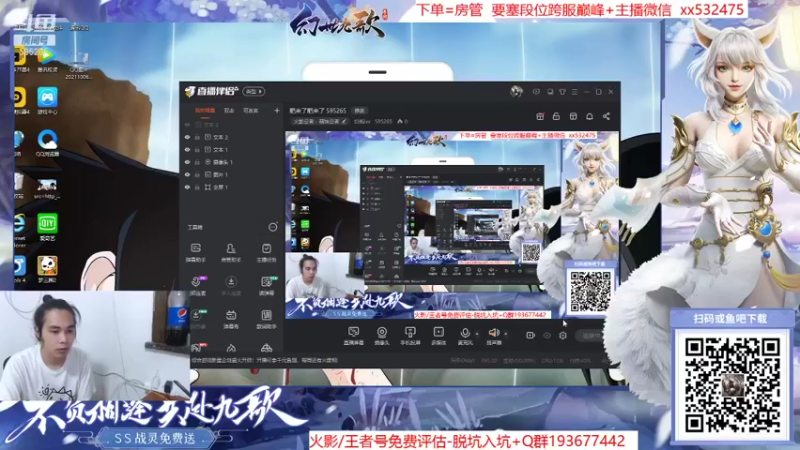Open notifications bell icon
This screenshot has width=800, height=450.
[589, 116]
